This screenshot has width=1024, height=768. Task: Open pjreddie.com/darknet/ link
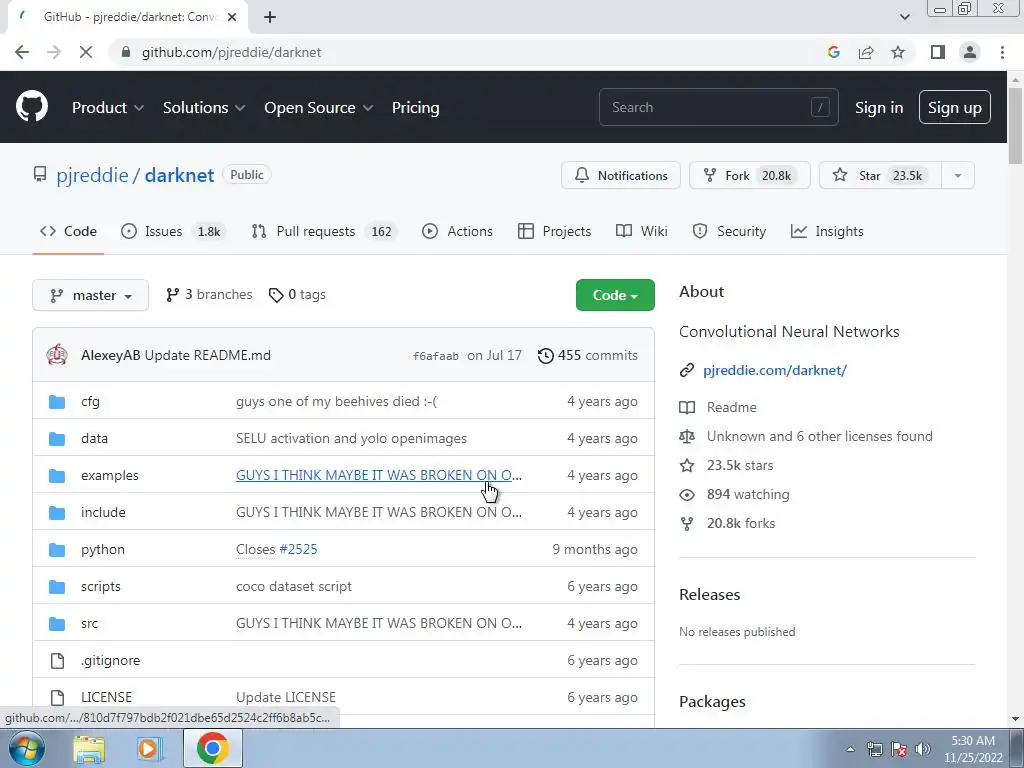coord(775,370)
